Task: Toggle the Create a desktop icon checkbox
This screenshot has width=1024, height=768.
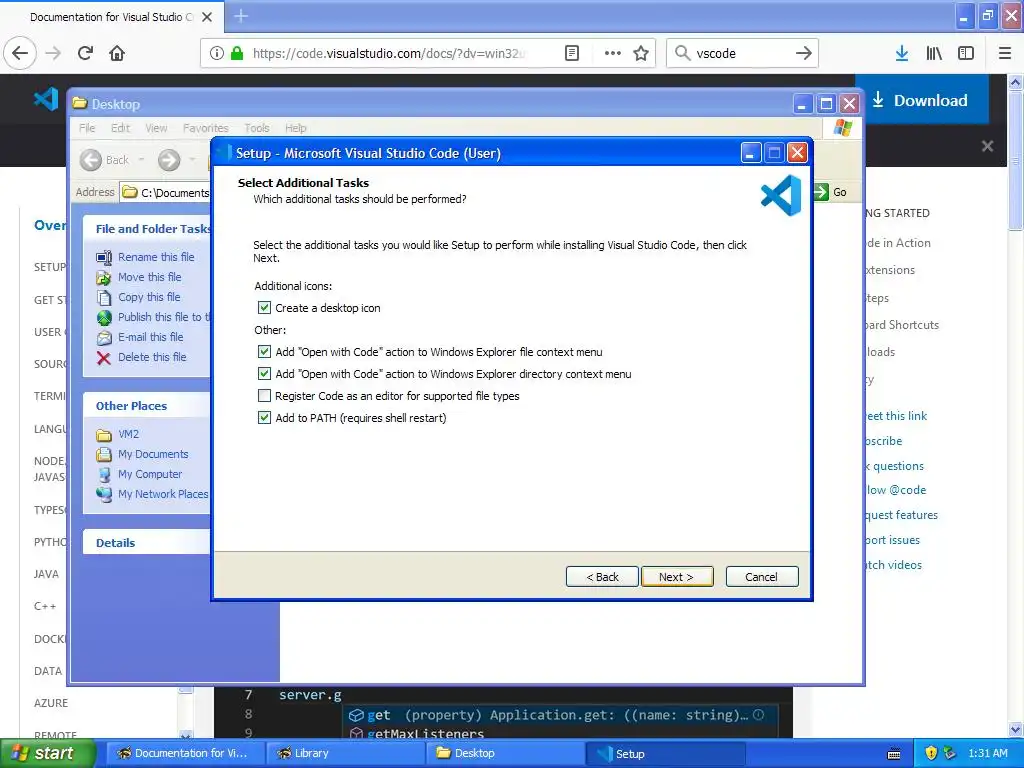Action: tap(264, 308)
